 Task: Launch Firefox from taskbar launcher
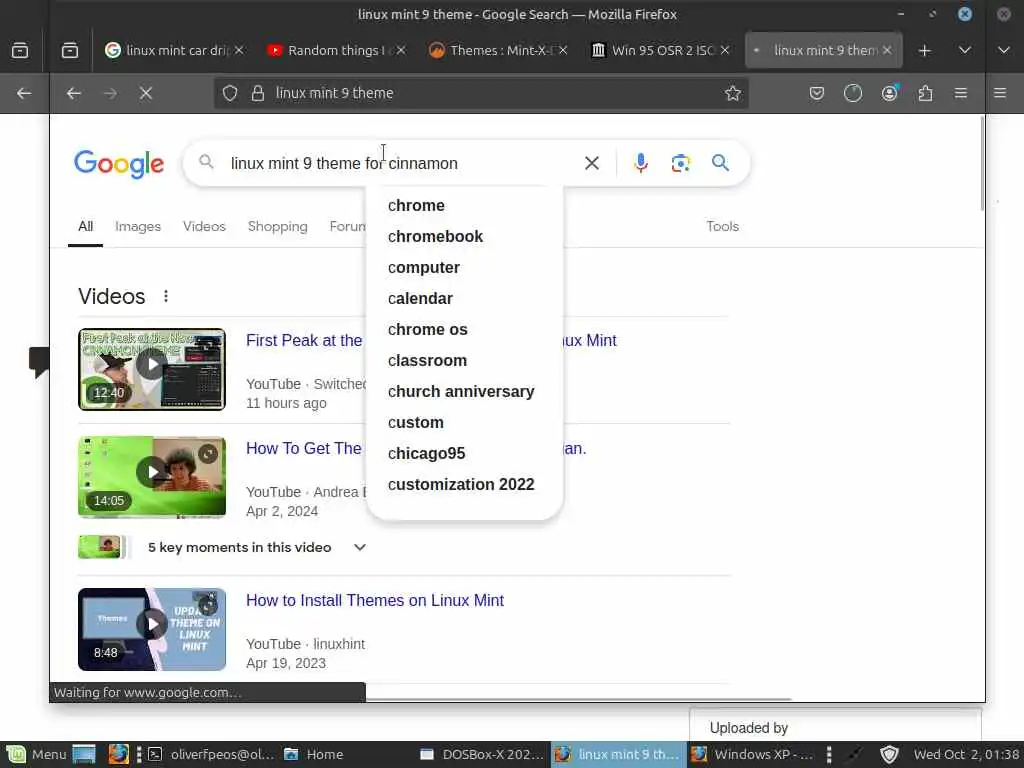tap(118, 754)
